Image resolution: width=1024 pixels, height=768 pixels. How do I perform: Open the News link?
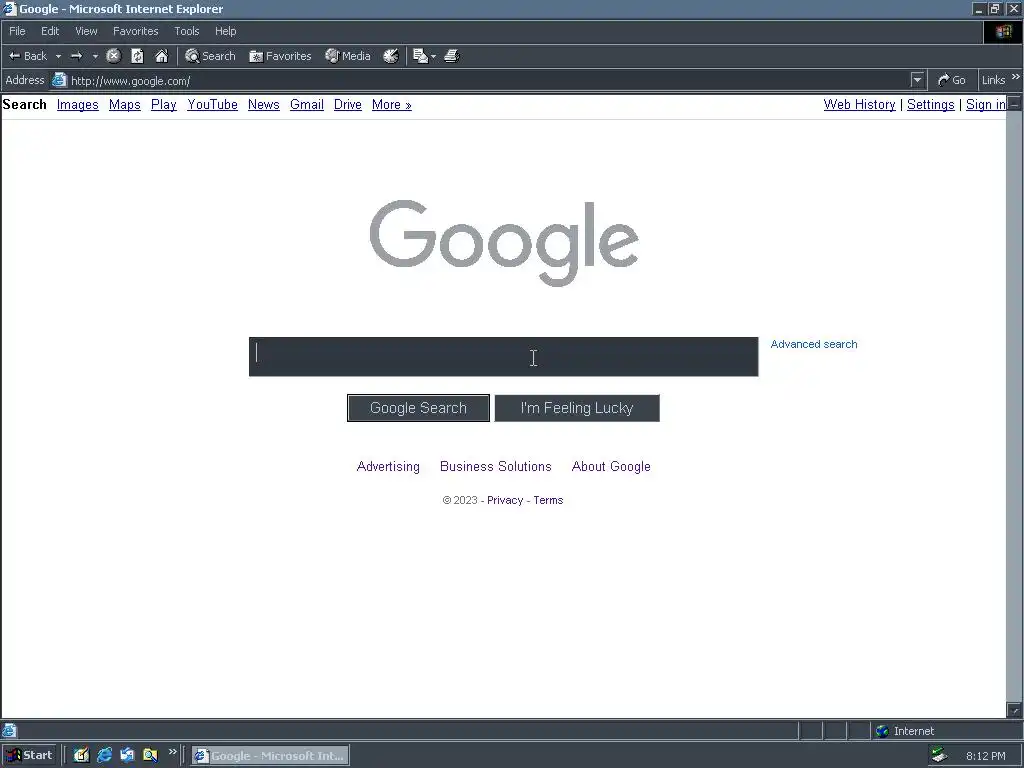264,104
